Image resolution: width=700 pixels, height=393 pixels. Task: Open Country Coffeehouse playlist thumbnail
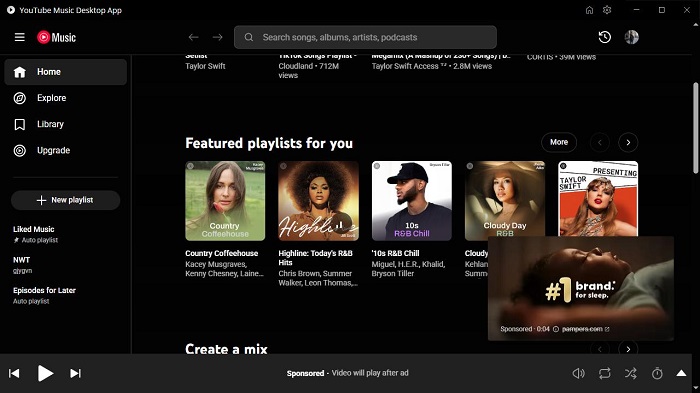225,201
